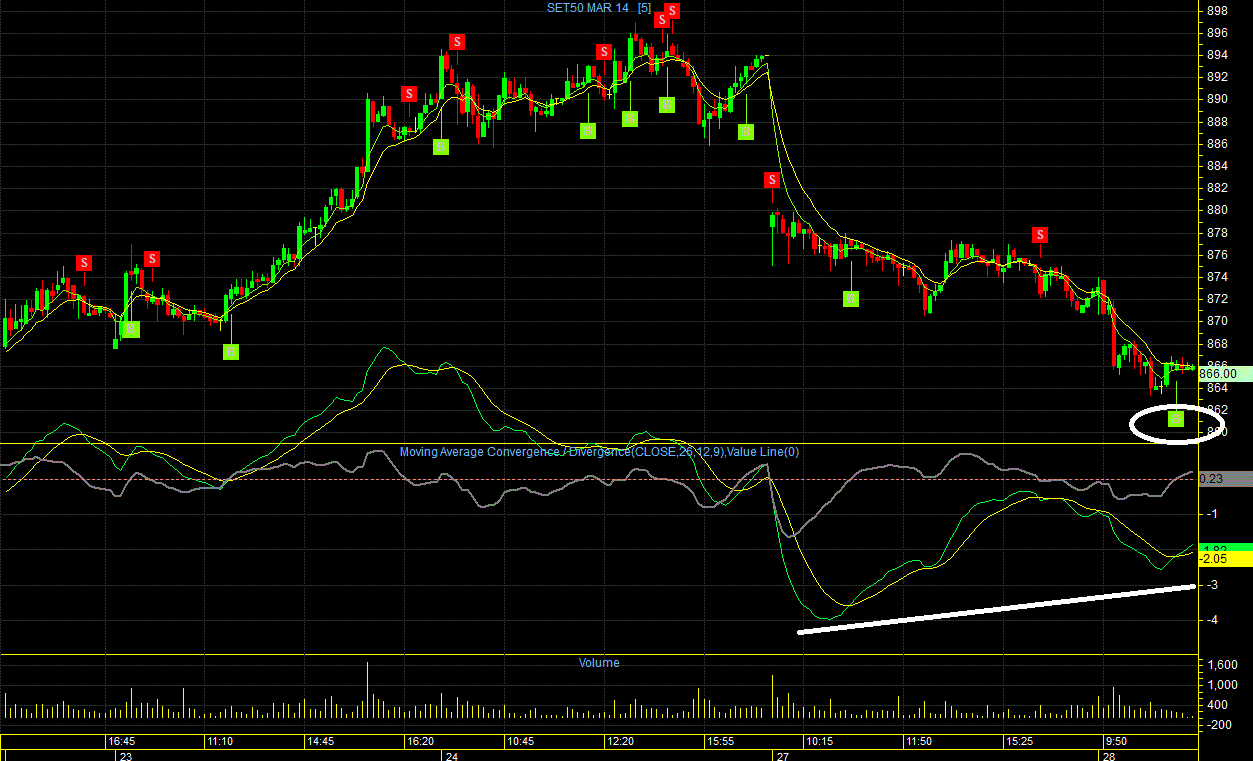
Task: Click the 880 price axis label
Action: [x=1217, y=210]
